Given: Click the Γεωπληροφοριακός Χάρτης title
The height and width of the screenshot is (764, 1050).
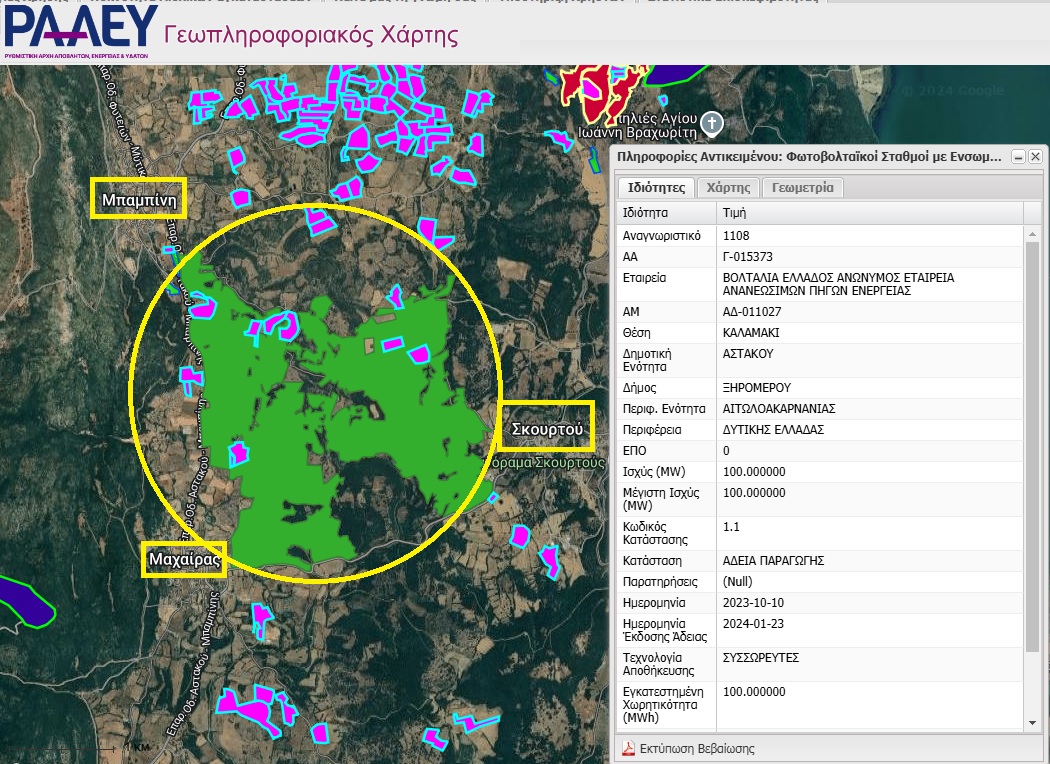Looking at the screenshot, I should click(310, 36).
